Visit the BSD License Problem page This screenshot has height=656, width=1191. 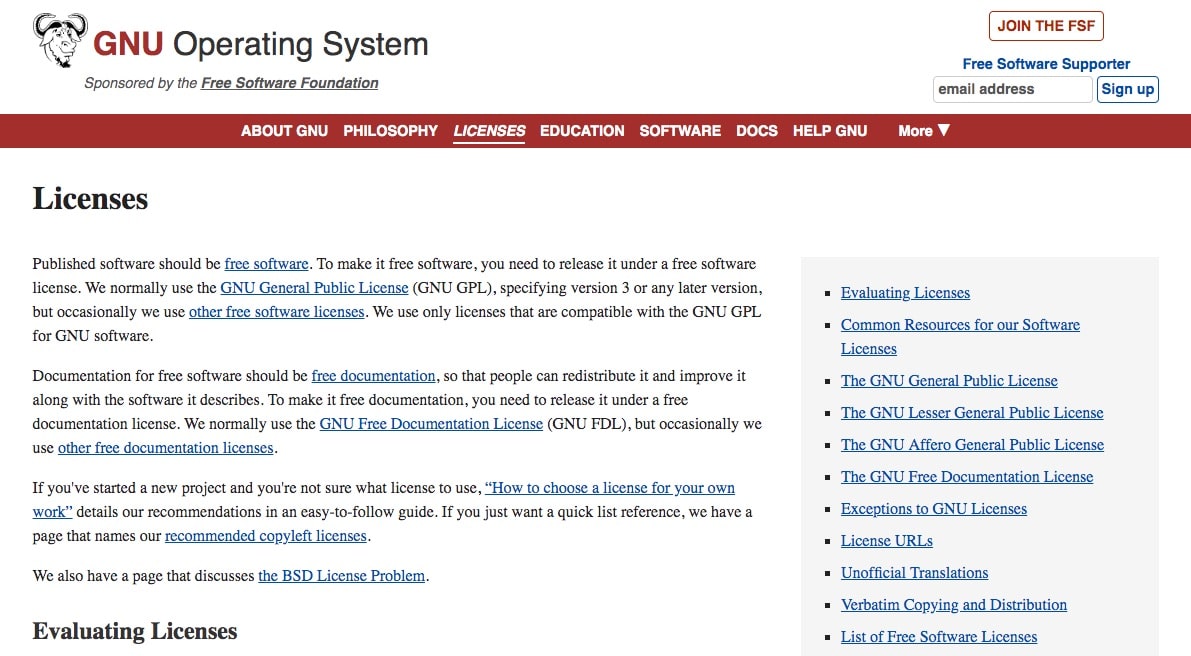pos(342,575)
